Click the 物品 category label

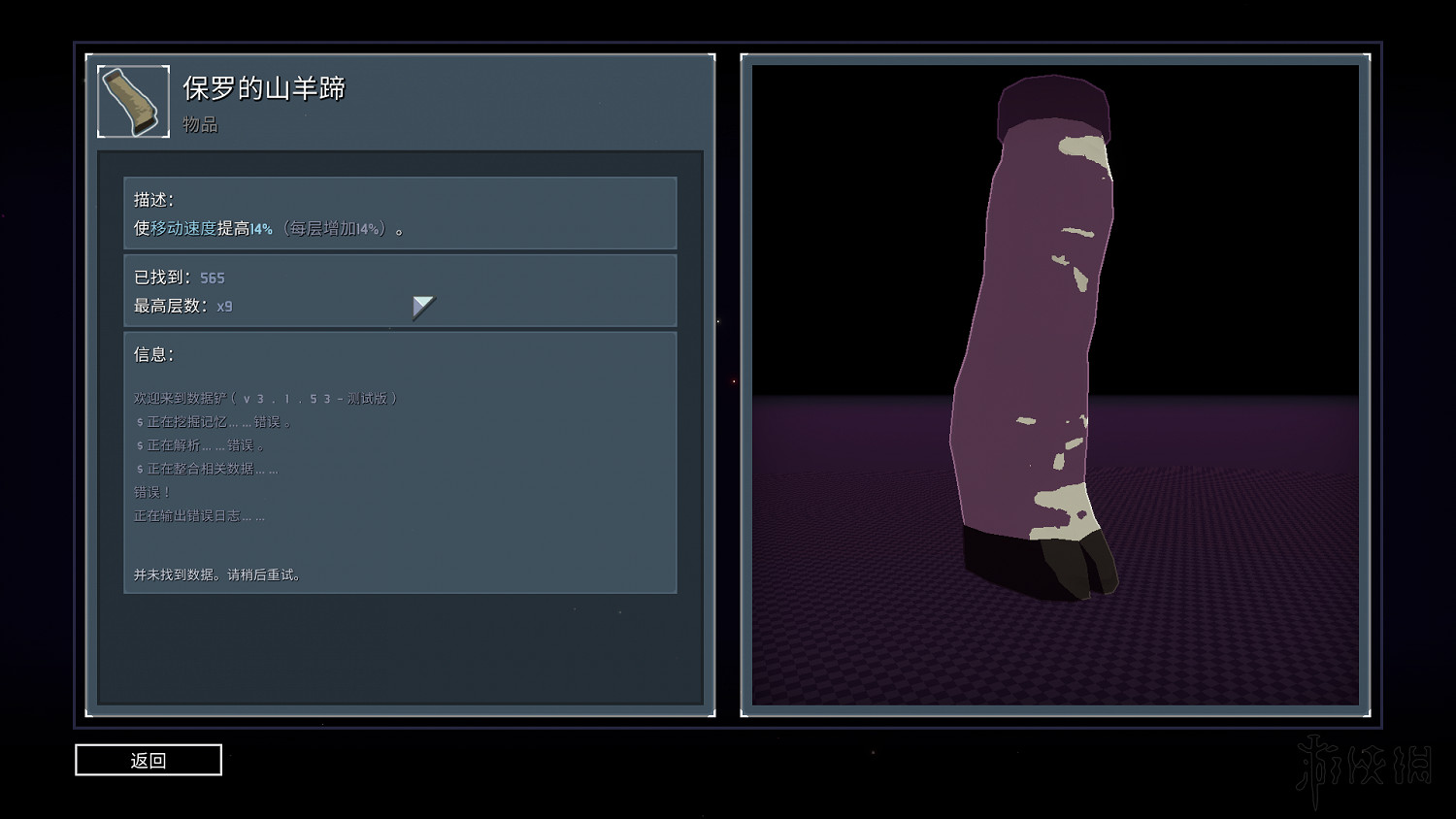coord(200,124)
